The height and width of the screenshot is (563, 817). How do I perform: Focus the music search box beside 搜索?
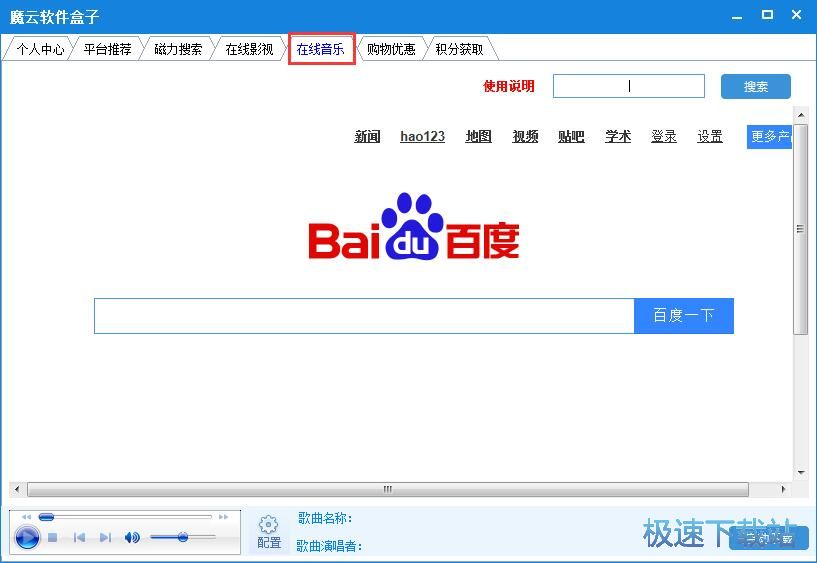point(629,86)
